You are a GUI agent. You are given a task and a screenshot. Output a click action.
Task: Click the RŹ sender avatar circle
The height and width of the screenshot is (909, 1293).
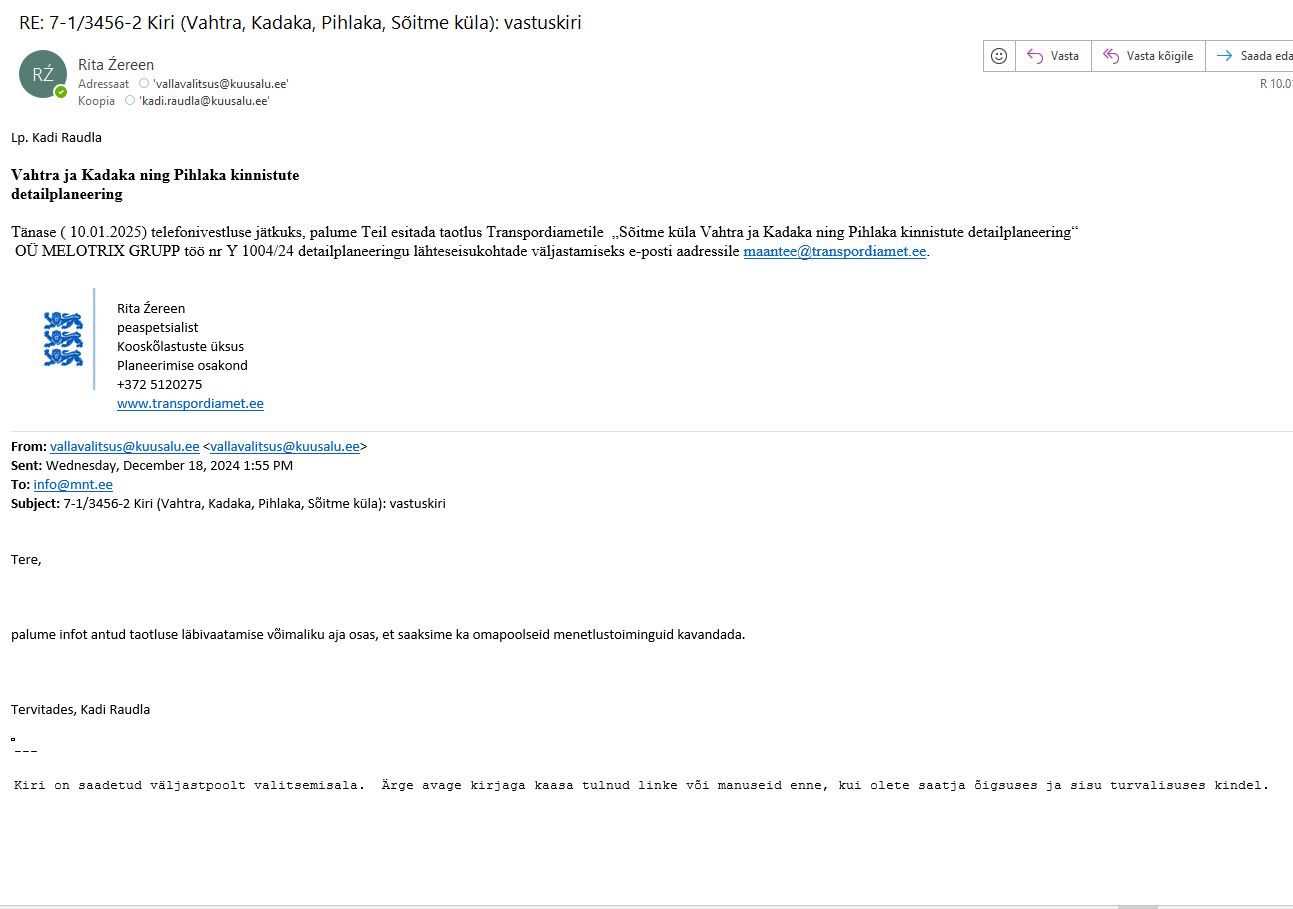tap(43, 74)
